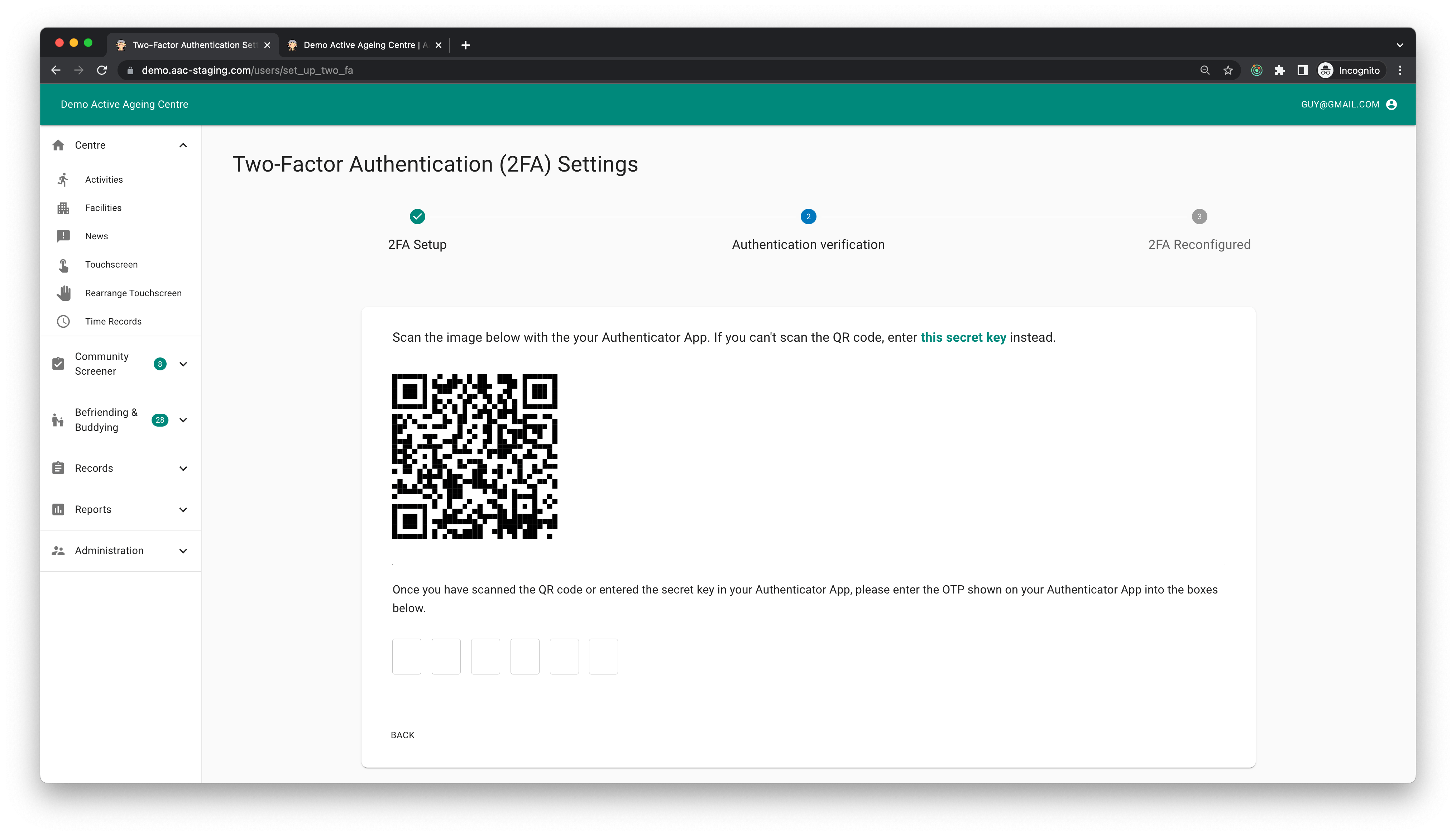Click the site lock icon in address bar
Viewport: 1456px width, 836px height.
[x=130, y=70]
